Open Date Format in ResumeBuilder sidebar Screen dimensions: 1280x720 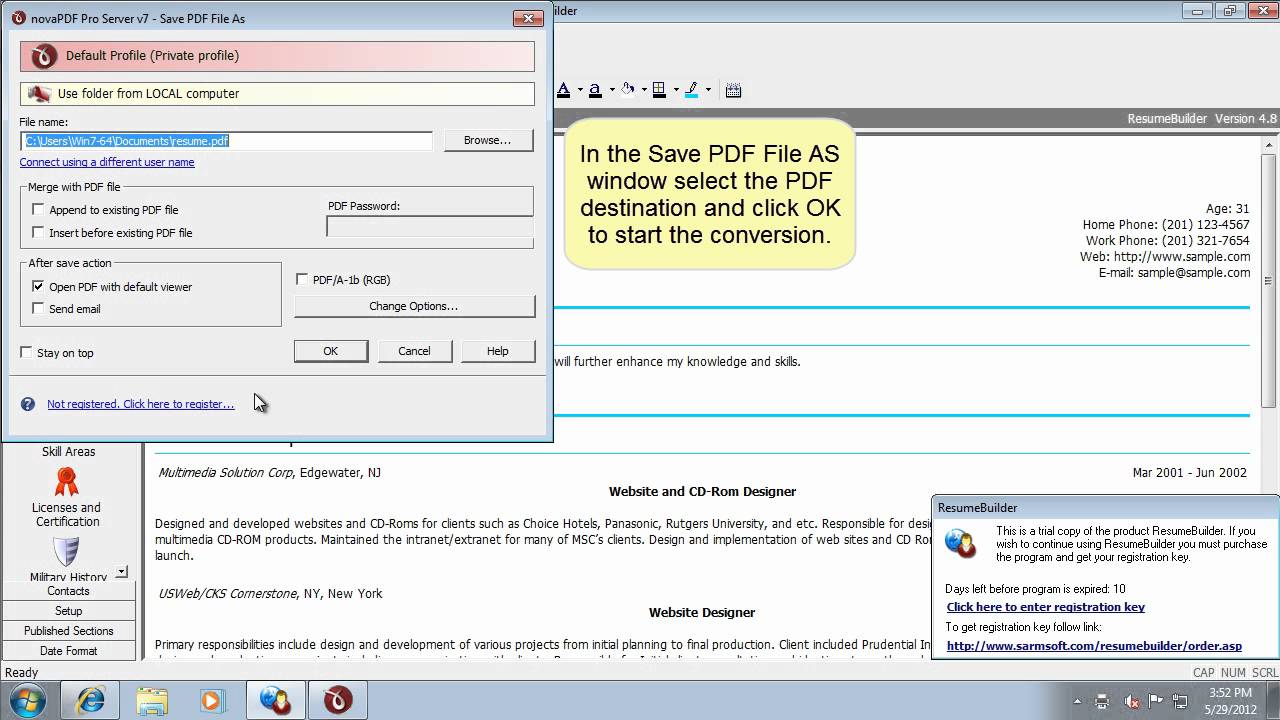(69, 651)
